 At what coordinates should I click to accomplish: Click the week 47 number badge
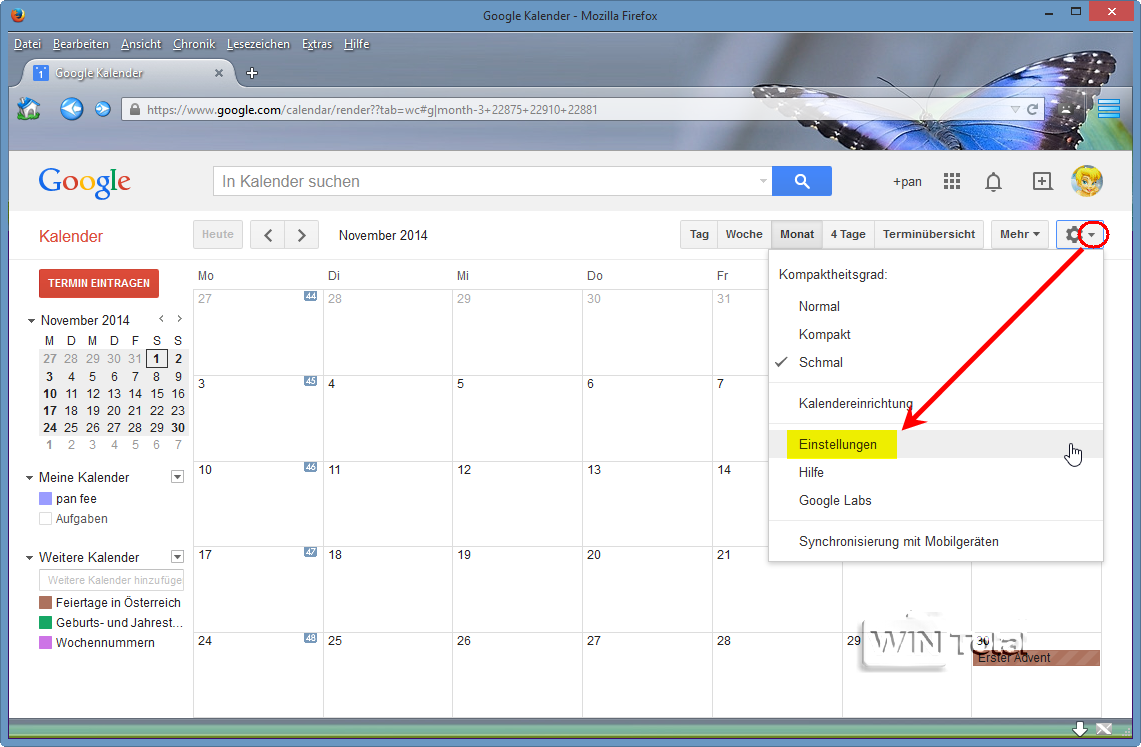point(310,552)
